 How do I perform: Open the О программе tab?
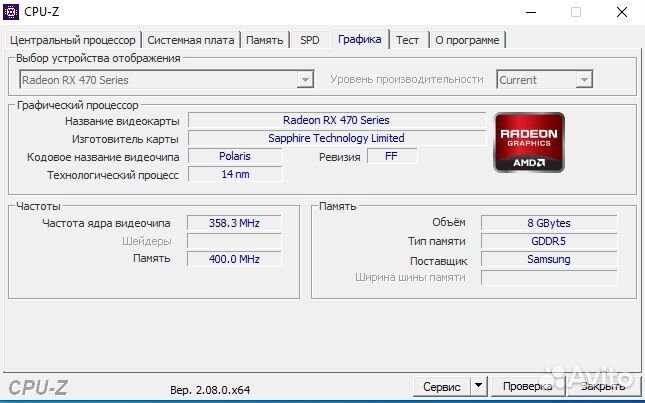tap(467, 40)
